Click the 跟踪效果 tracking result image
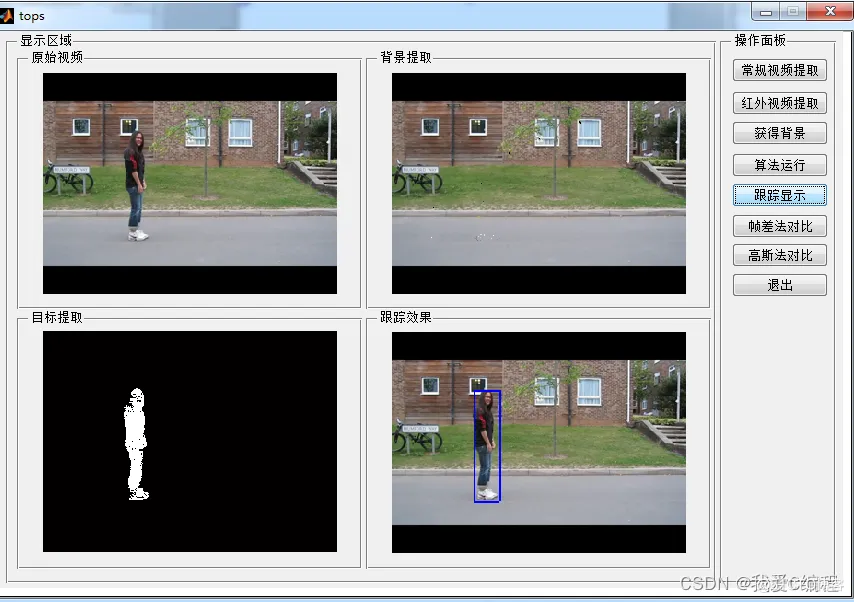854x602 pixels. click(x=539, y=442)
